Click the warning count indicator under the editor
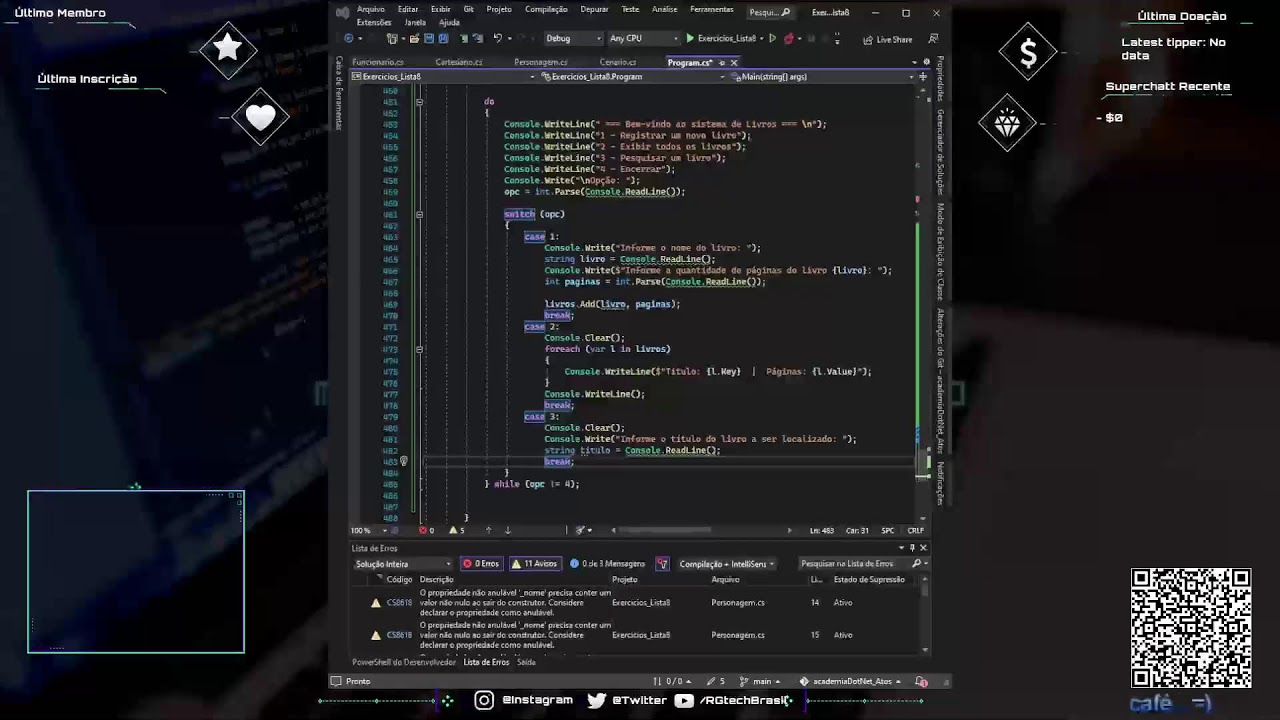 [458, 530]
